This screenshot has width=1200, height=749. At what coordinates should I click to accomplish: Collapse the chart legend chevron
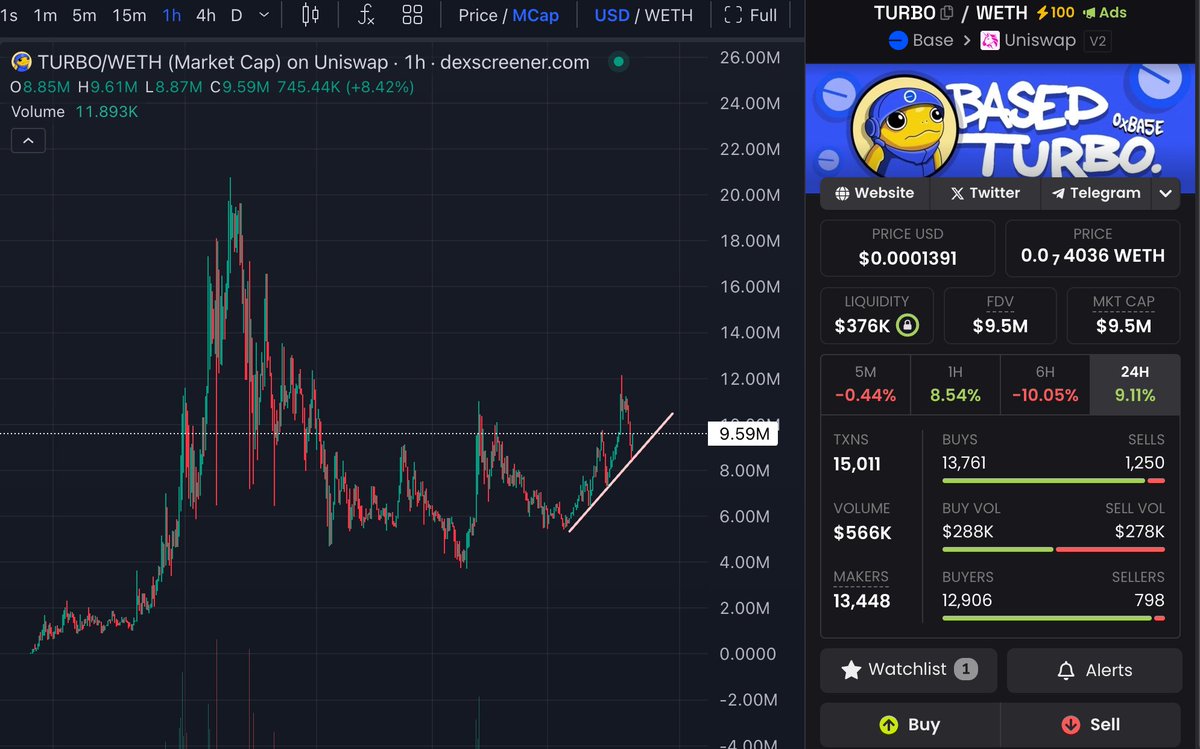pyautogui.click(x=28, y=141)
